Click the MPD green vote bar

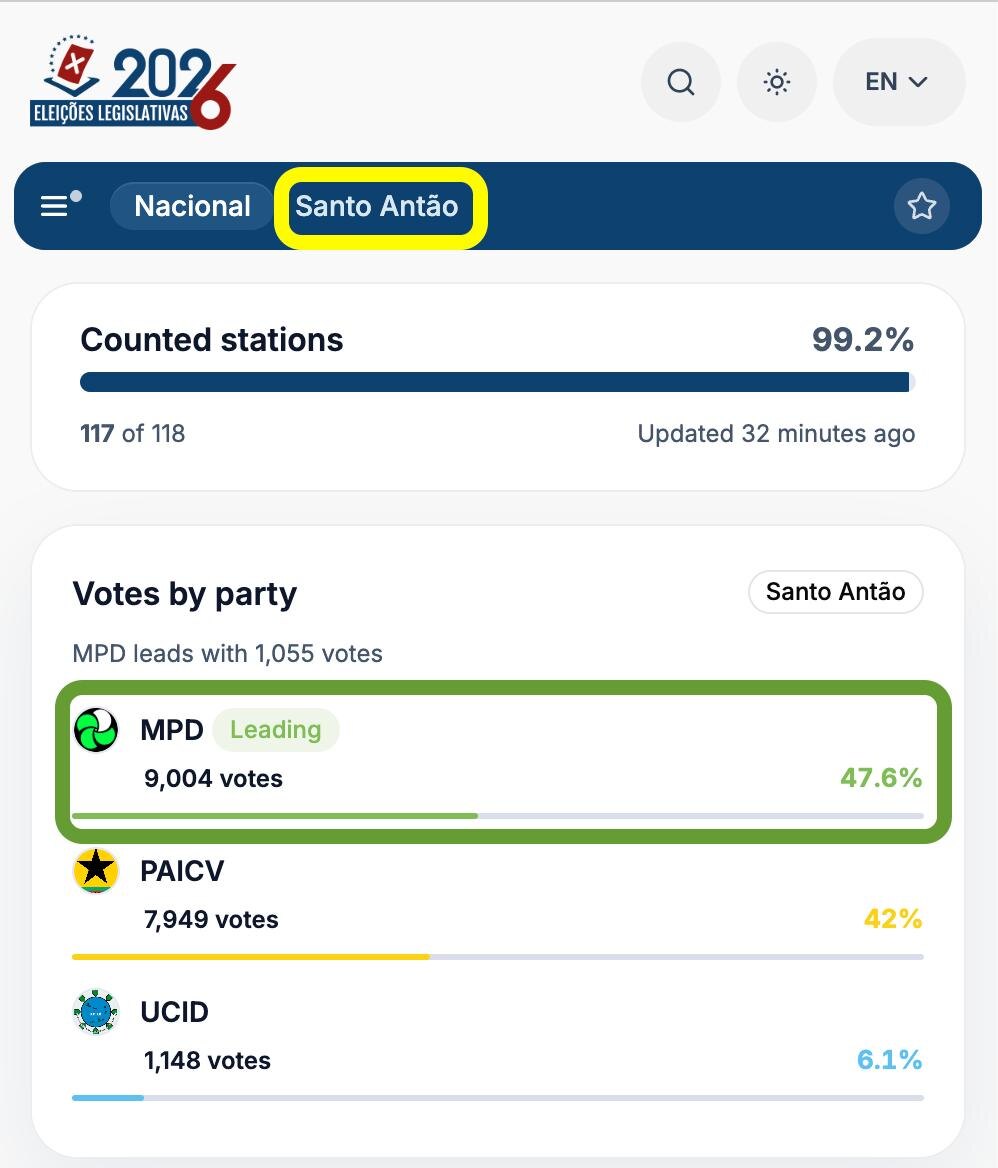click(x=275, y=816)
